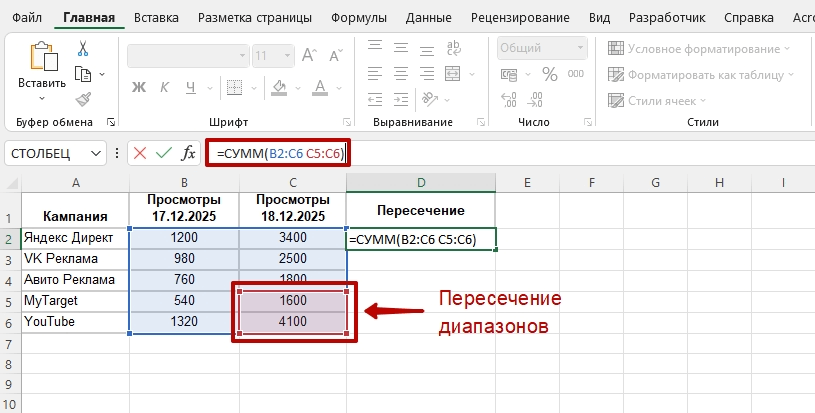The height and width of the screenshot is (413, 815).
Task: Click the Cut scissors icon
Action: point(83,48)
